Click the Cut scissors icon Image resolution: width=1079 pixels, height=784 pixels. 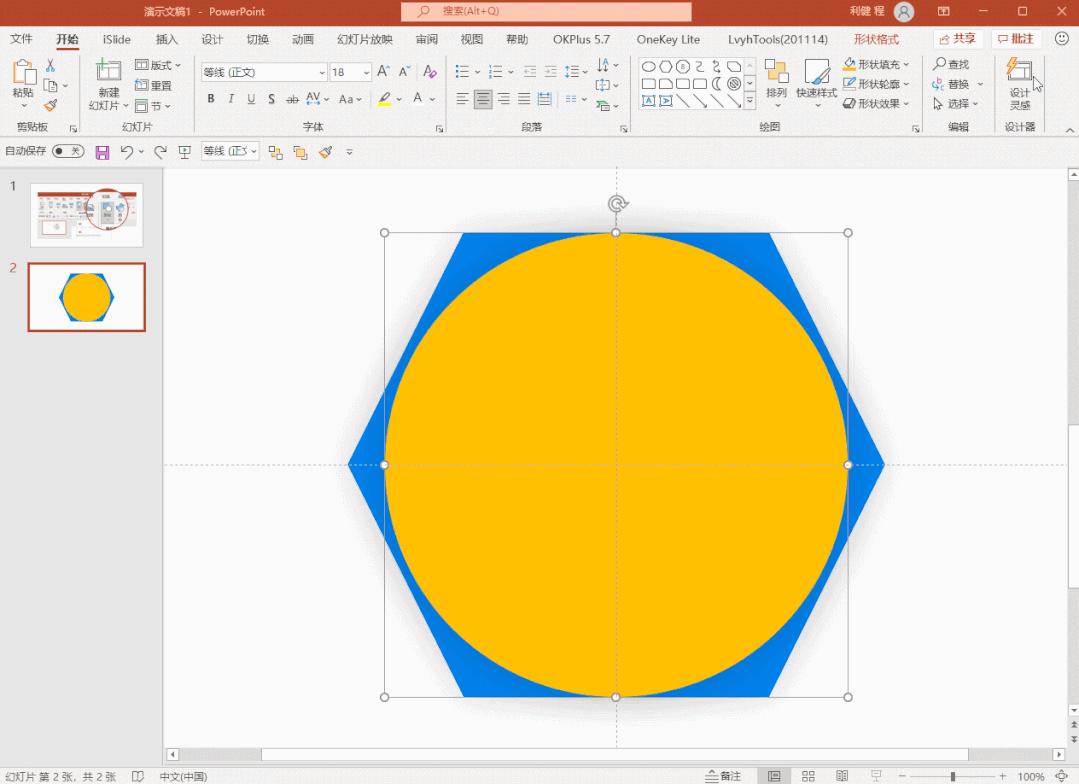coord(50,66)
